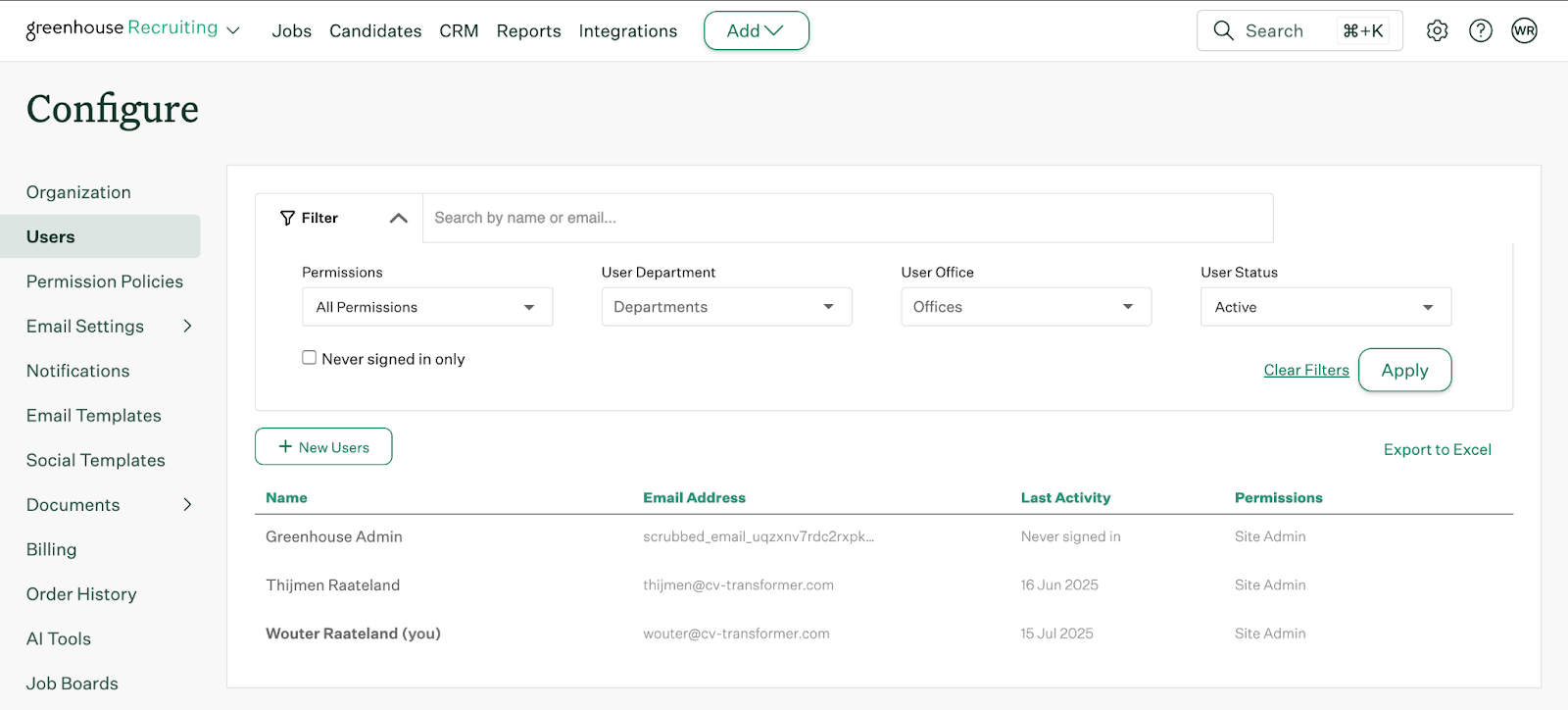
Task: Collapse the filter panel chevron
Action: 398,218
